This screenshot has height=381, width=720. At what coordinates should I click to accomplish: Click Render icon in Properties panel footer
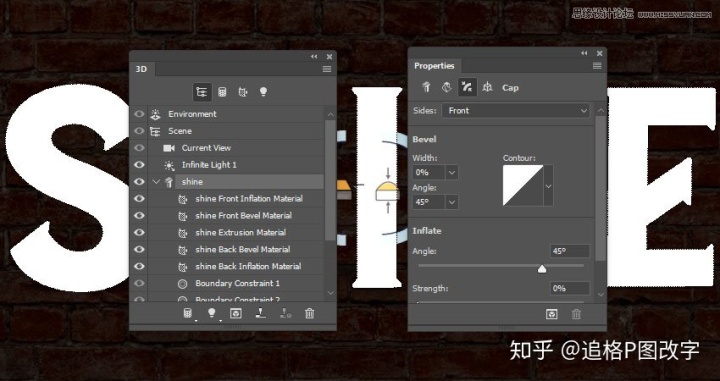(551, 314)
